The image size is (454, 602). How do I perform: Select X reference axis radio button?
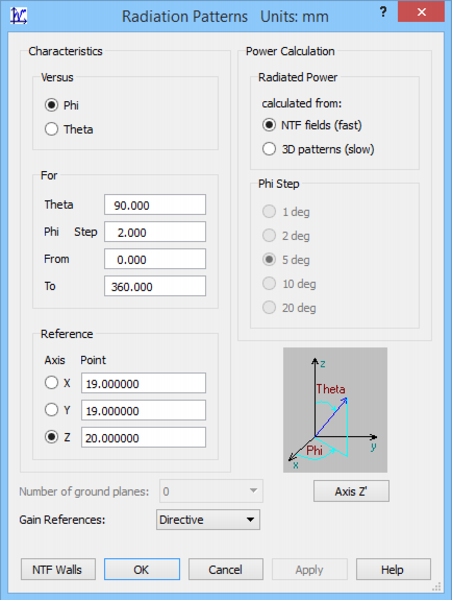[51, 382]
